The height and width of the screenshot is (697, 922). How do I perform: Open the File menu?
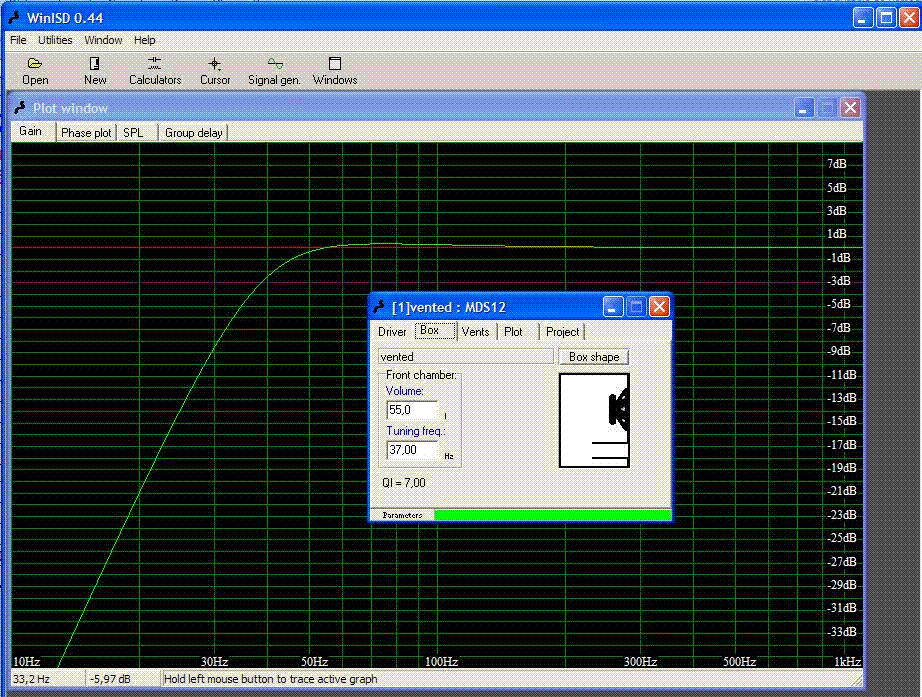coord(18,41)
